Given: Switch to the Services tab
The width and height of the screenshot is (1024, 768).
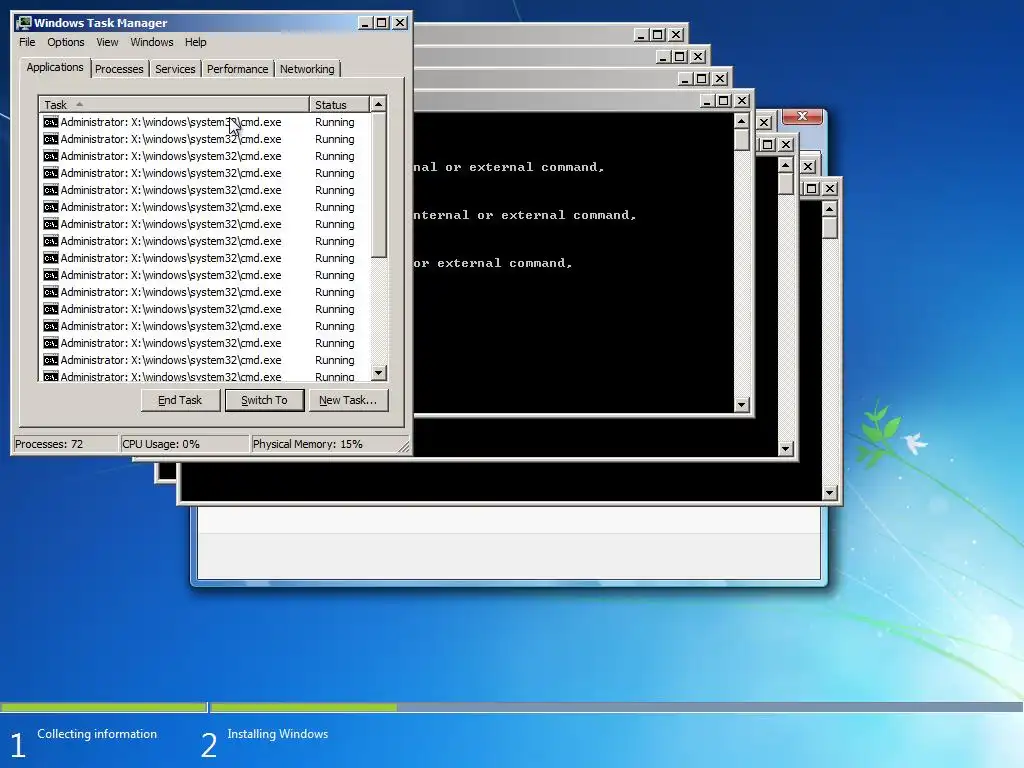Looking at the screenshot, I should (x=175, y=69).
